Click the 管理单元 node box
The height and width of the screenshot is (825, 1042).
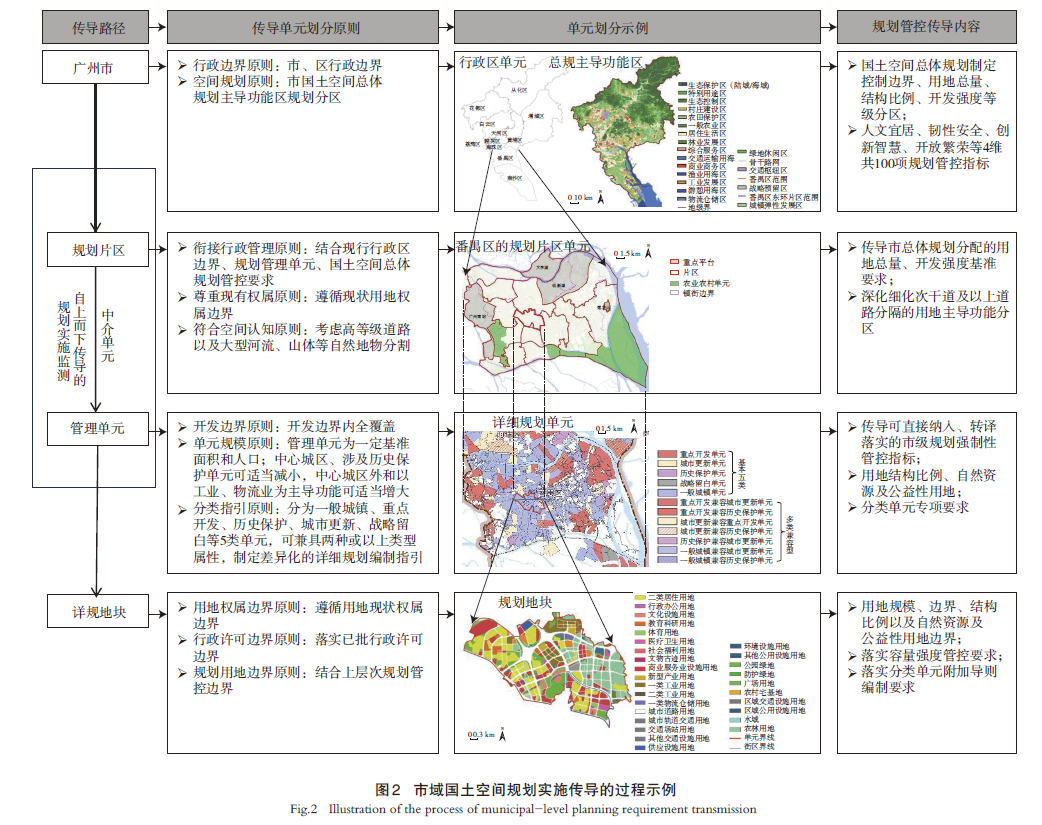pos(98,429)
